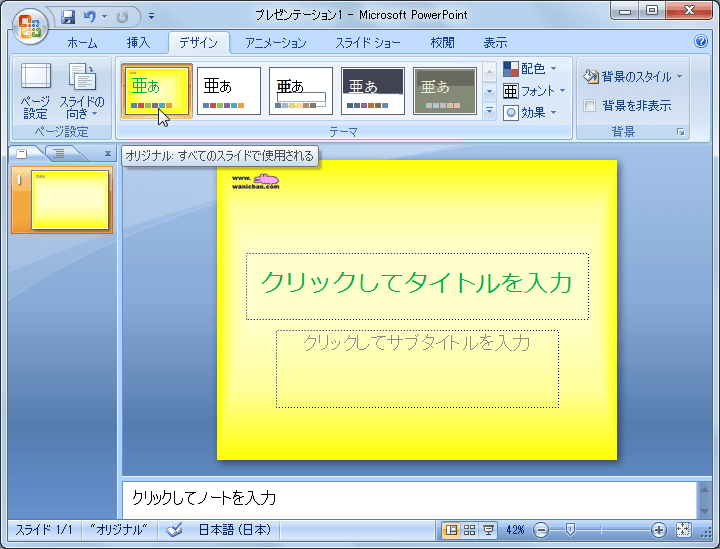Select the デザイン tab
Viewport: 720px width, 549px height.
tap(198, 43)
